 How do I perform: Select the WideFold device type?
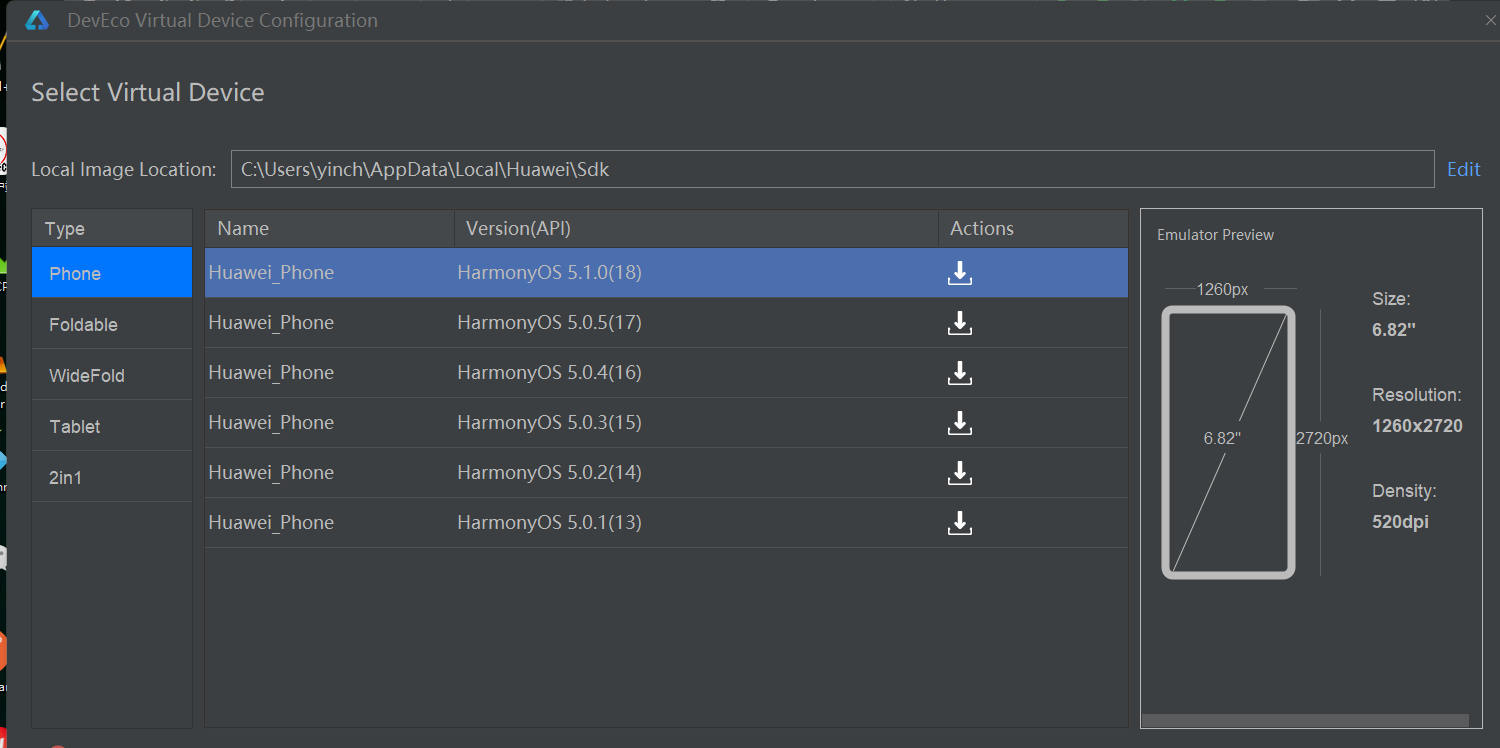tap(112, 375)
